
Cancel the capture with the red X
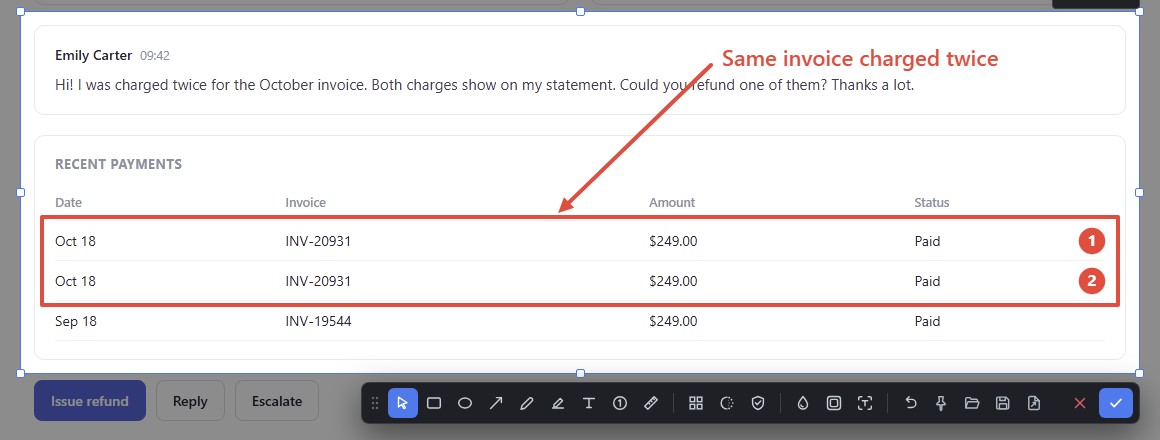[1079, 403]
